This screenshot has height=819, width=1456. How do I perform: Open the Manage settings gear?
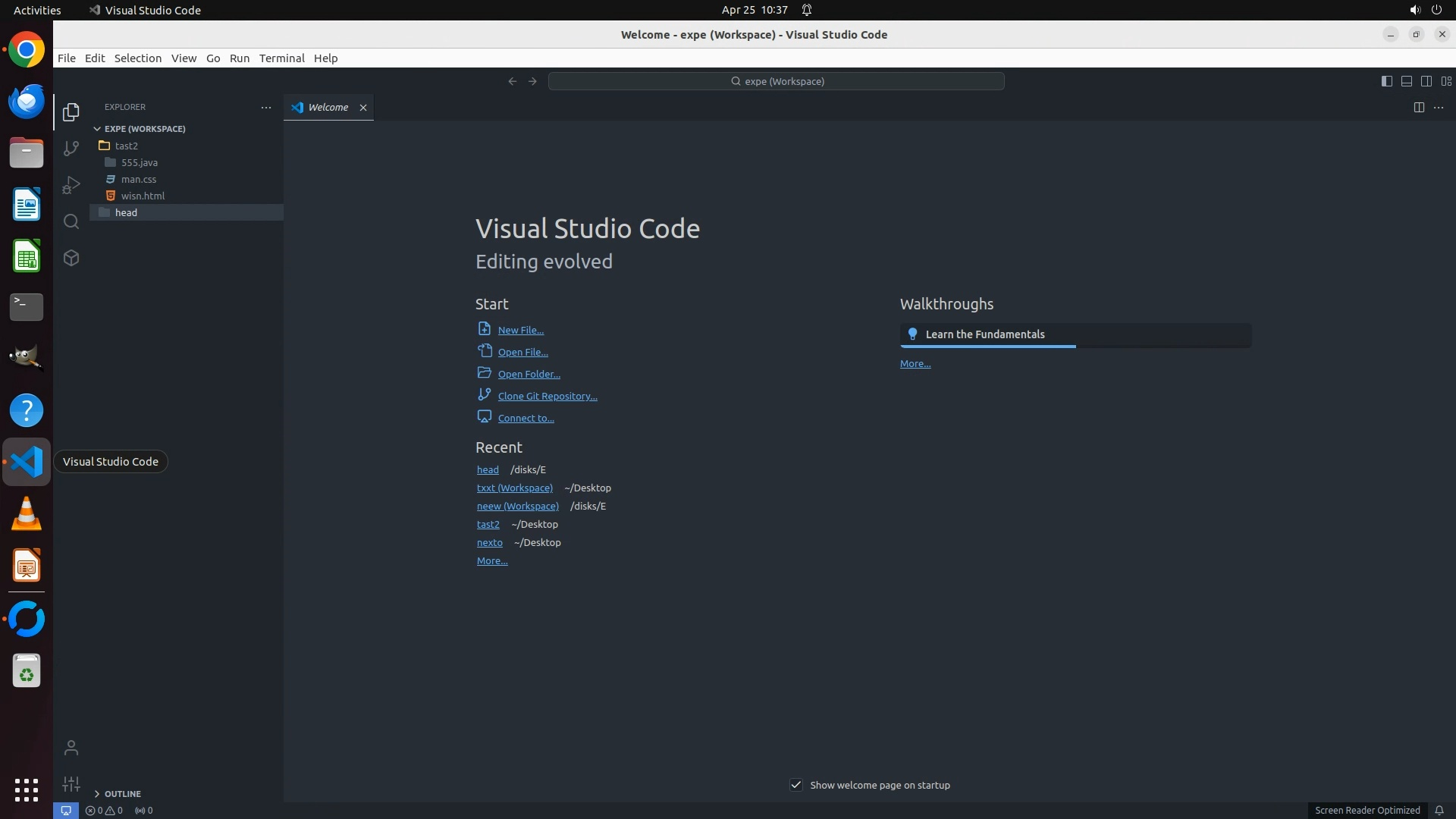click(x=71, y=784)
